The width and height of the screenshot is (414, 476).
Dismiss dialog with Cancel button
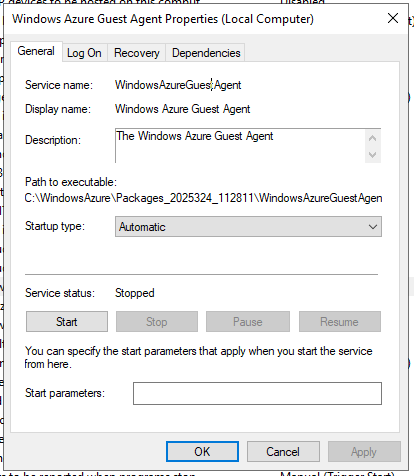coord(283,452)
